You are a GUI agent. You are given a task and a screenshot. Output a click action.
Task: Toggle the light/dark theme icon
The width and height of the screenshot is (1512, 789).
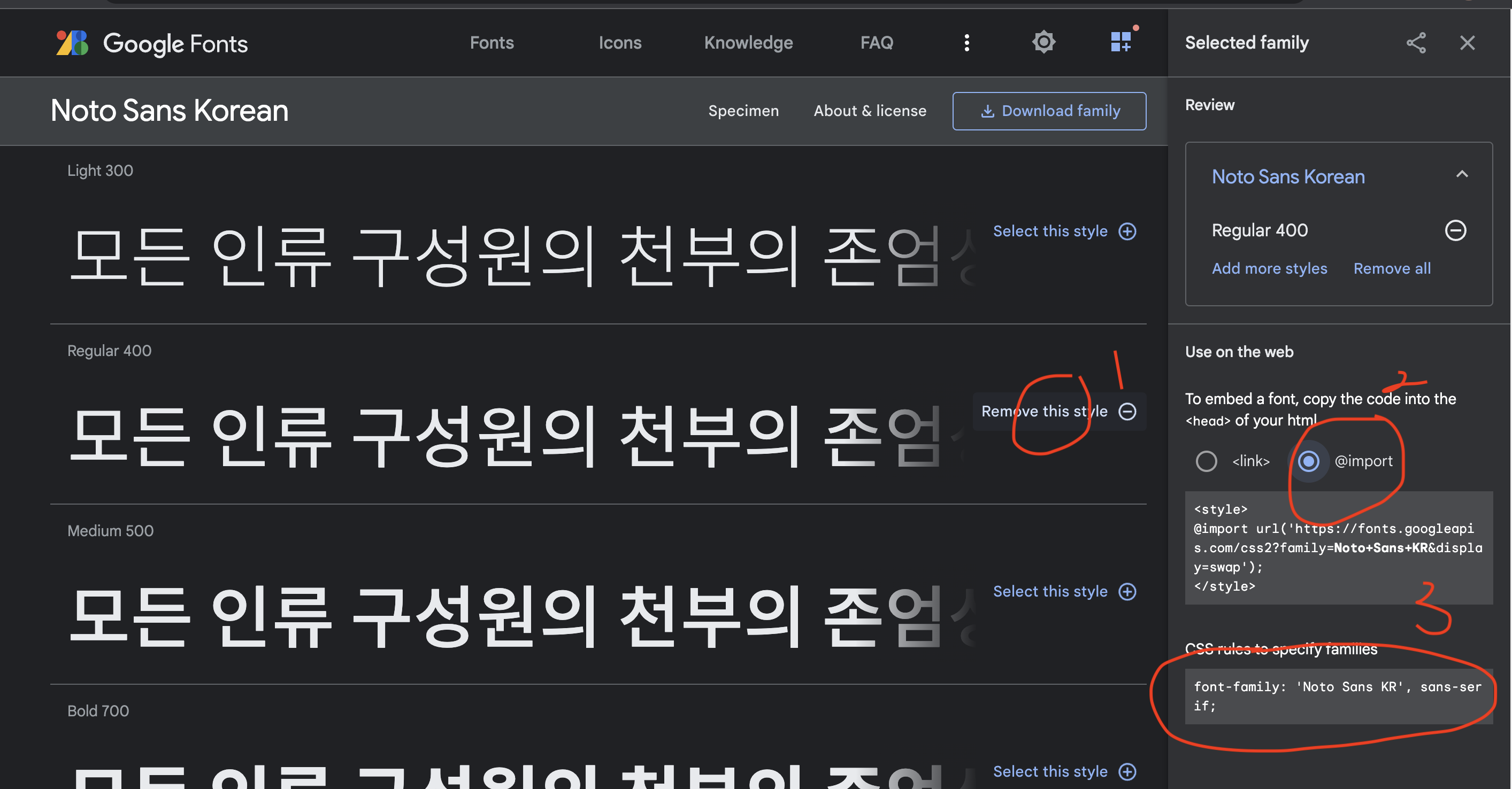(x=1043, y=42)
